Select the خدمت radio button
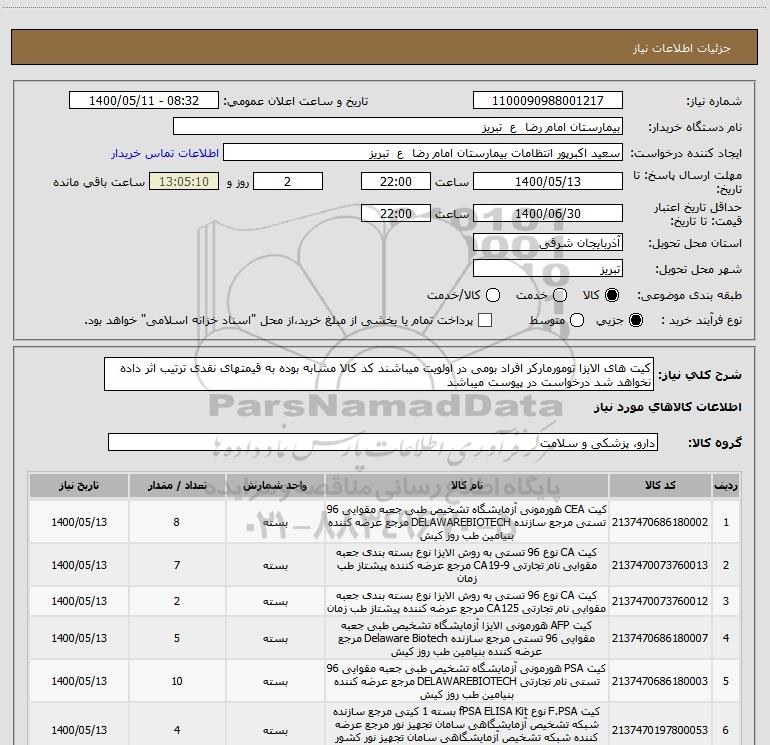770x745 pixels. 560,295
